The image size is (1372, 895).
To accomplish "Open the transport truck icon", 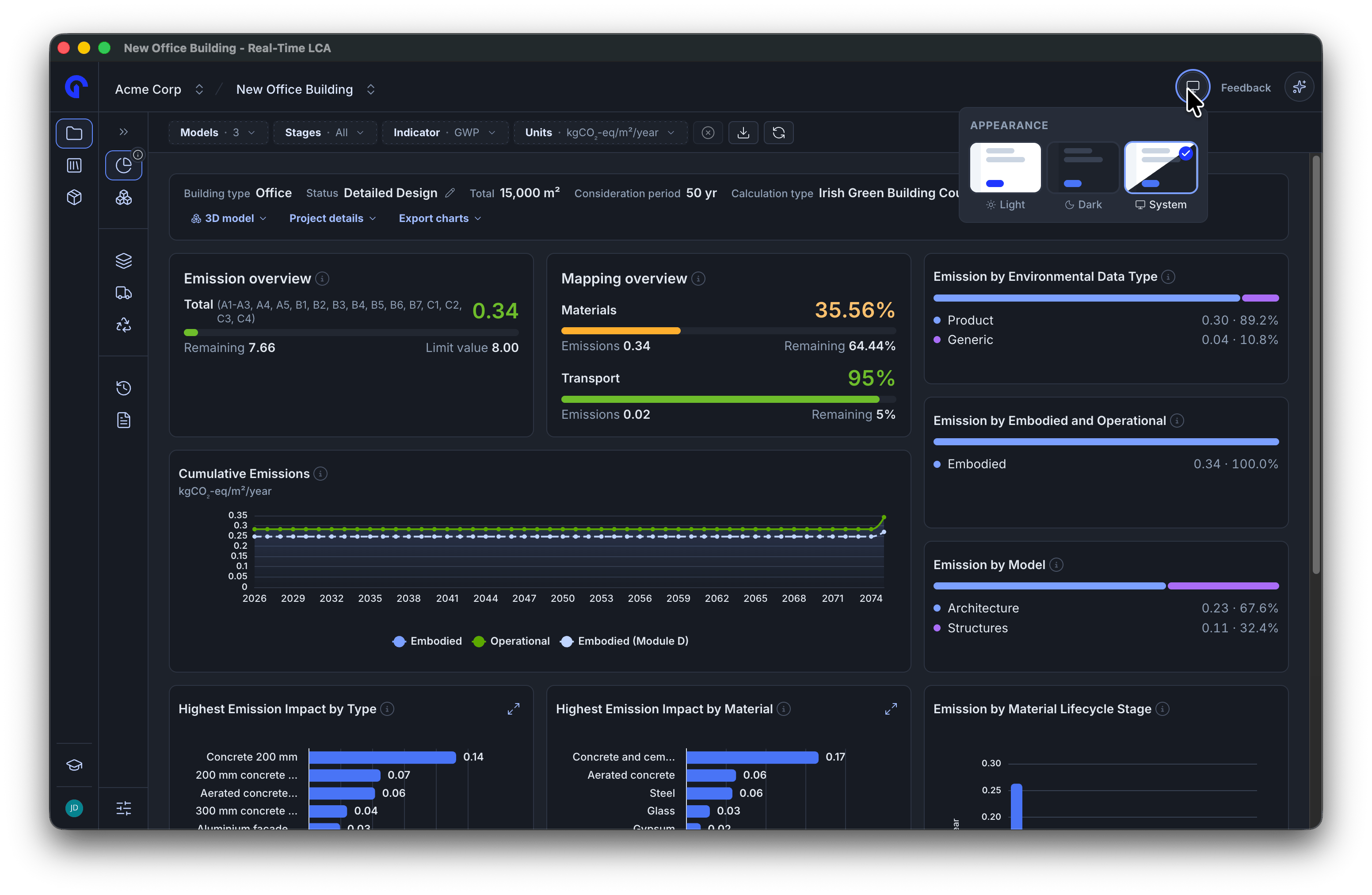I will pos(123,293).
